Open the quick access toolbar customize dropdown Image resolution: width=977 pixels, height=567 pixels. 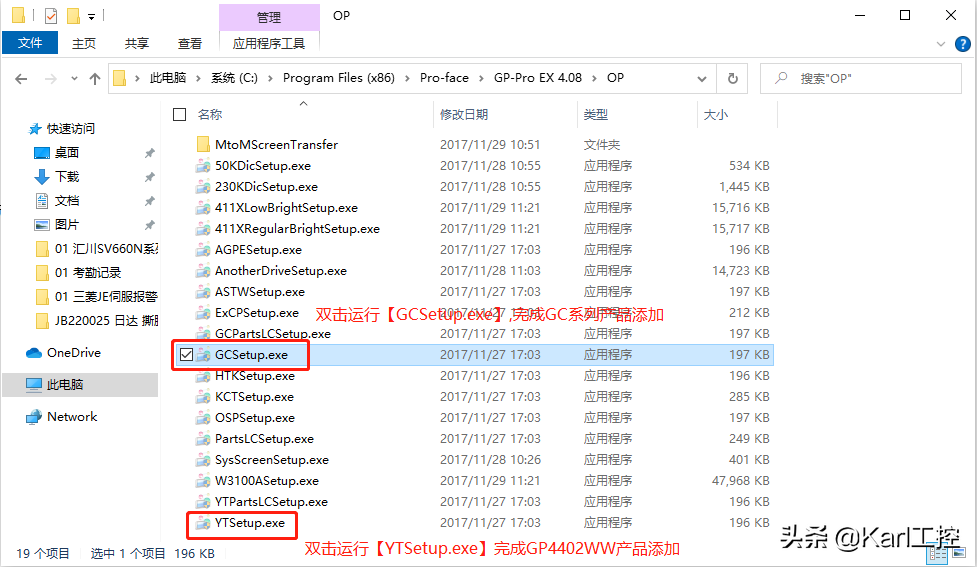(x=92, y=16)
